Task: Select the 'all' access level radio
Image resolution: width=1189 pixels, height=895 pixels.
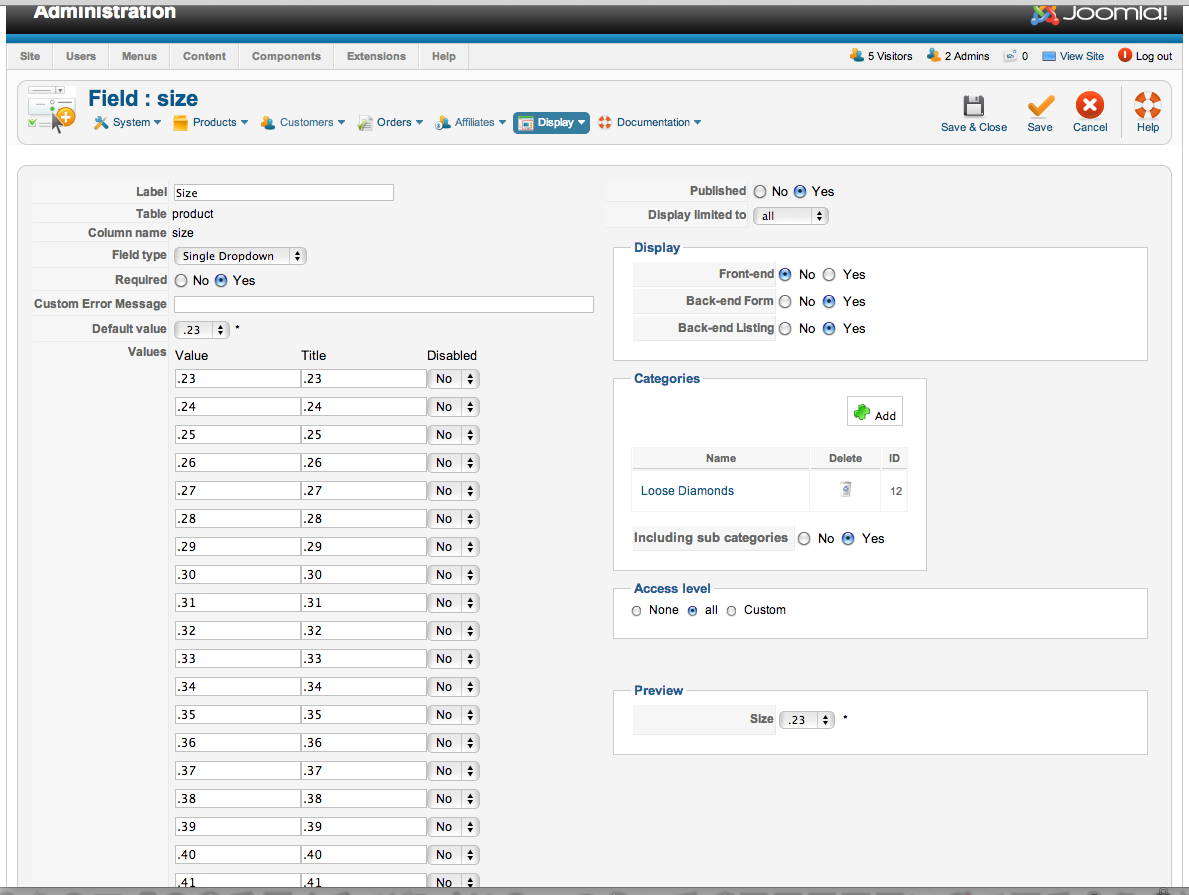Action: pyautogui.click(x=692, y=611)
